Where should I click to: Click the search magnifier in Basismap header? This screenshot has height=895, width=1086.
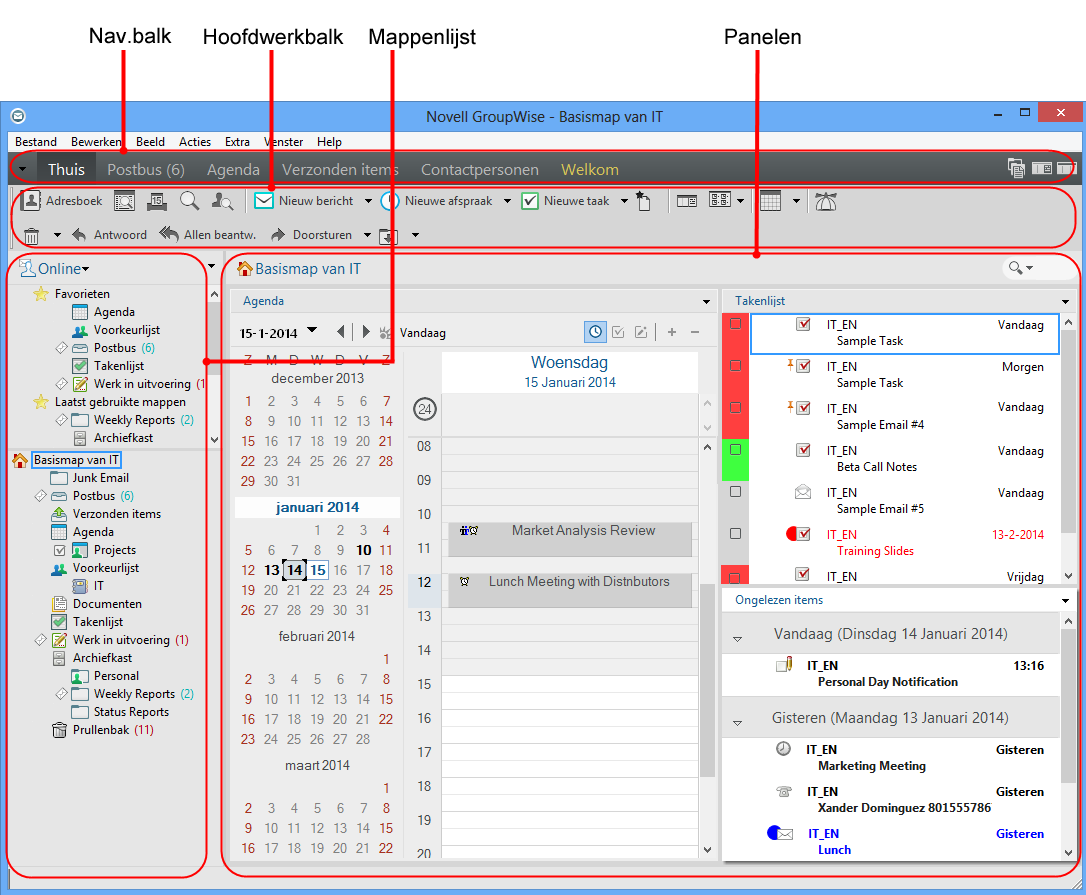[x=1015, y=267]
